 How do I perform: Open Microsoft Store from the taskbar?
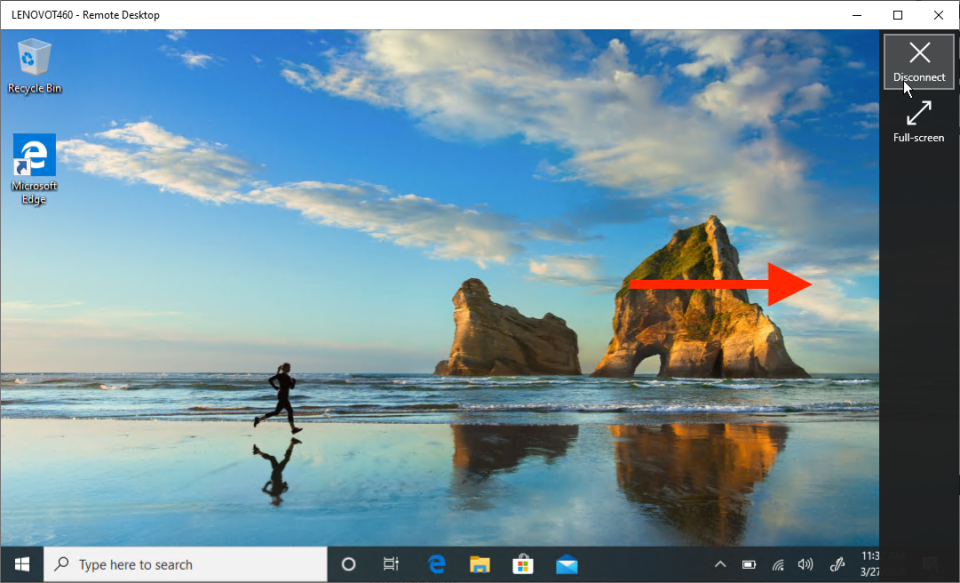[x=523, y=564]
